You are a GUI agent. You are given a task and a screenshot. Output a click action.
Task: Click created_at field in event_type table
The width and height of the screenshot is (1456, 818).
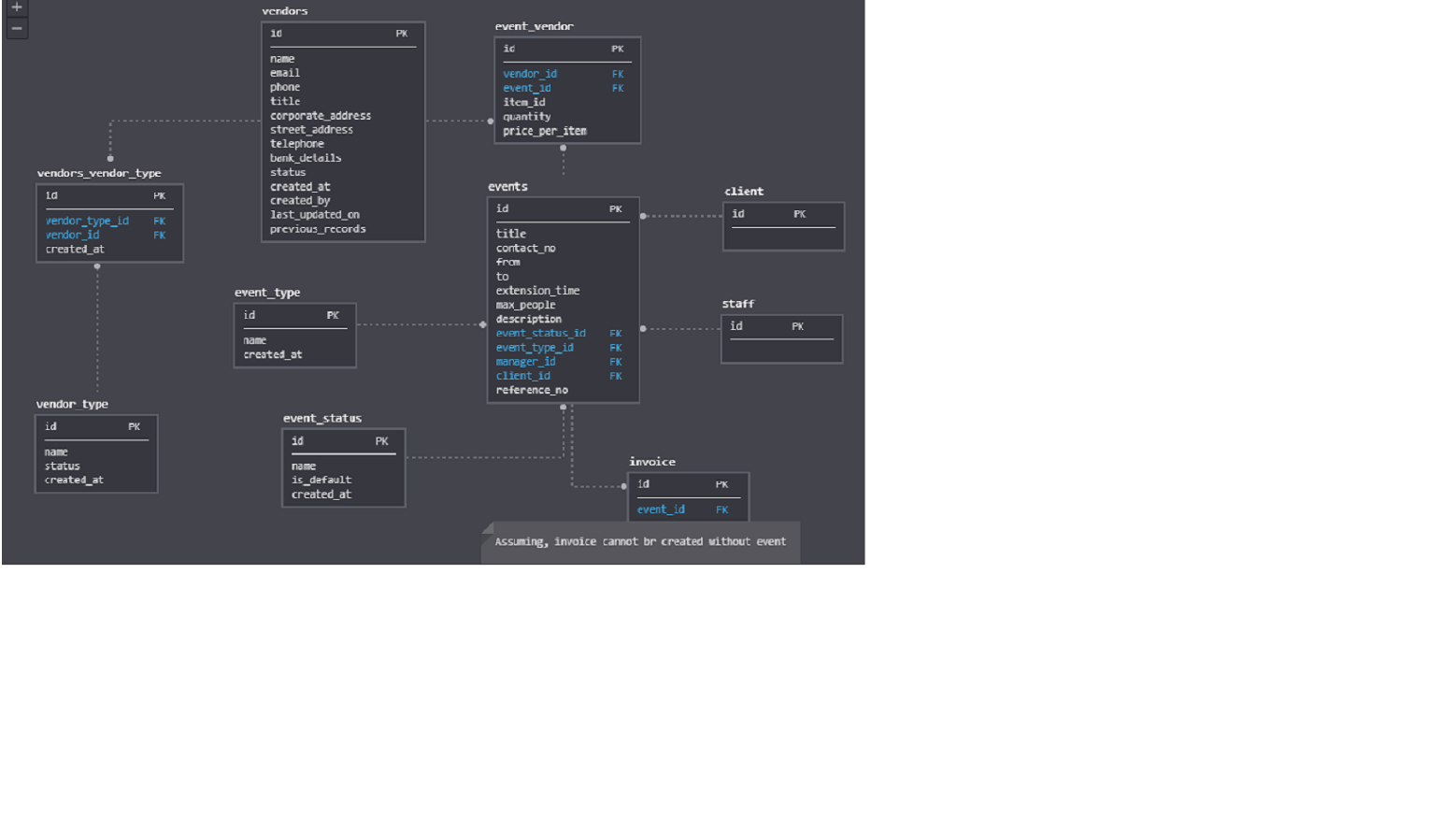(x=273, y=355)
